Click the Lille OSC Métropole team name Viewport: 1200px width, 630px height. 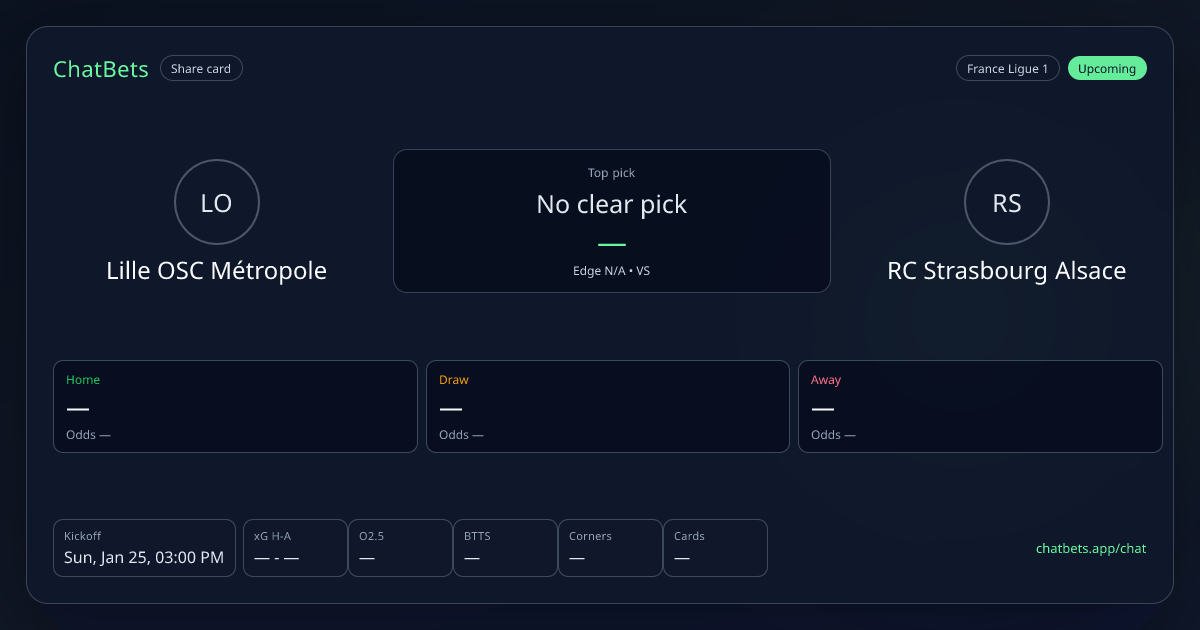216,271
